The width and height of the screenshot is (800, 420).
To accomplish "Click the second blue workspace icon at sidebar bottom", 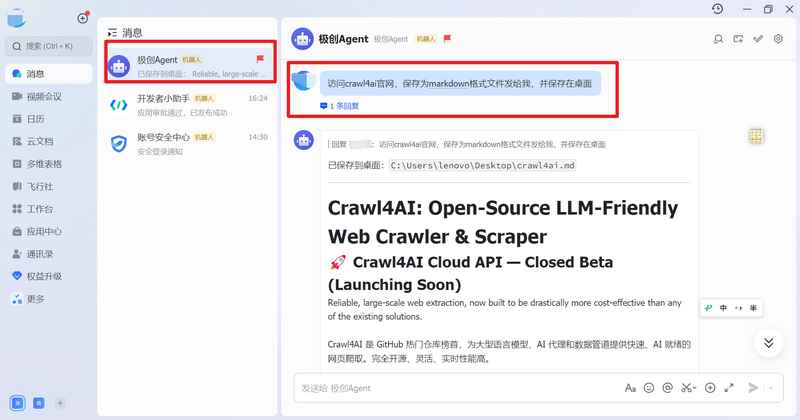I will pos(39,403).
